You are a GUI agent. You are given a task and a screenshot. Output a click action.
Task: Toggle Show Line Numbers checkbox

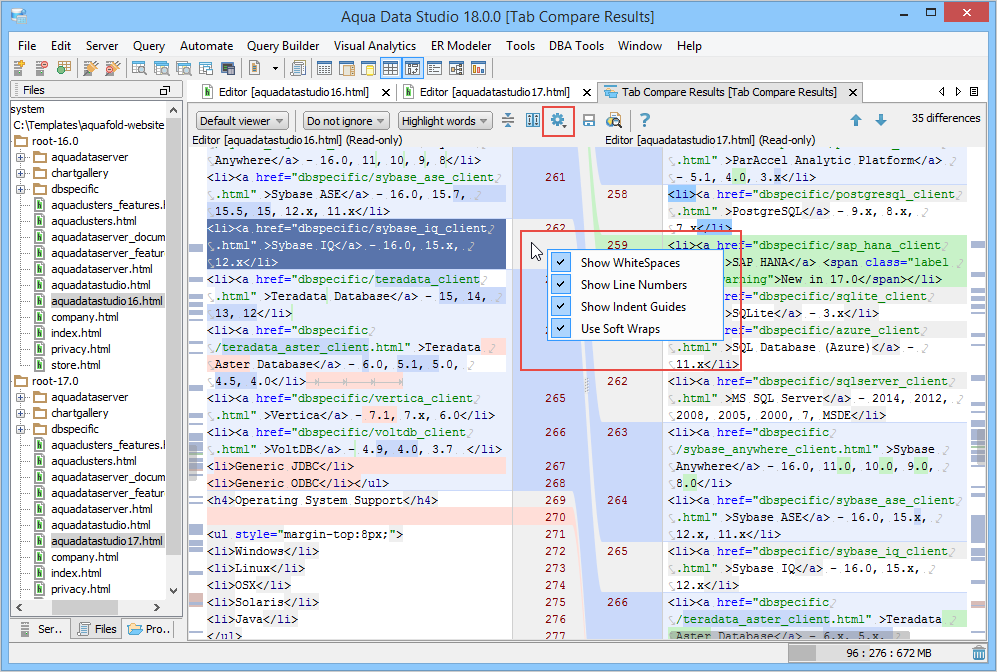pyautogui.click(x=561, y=285)
